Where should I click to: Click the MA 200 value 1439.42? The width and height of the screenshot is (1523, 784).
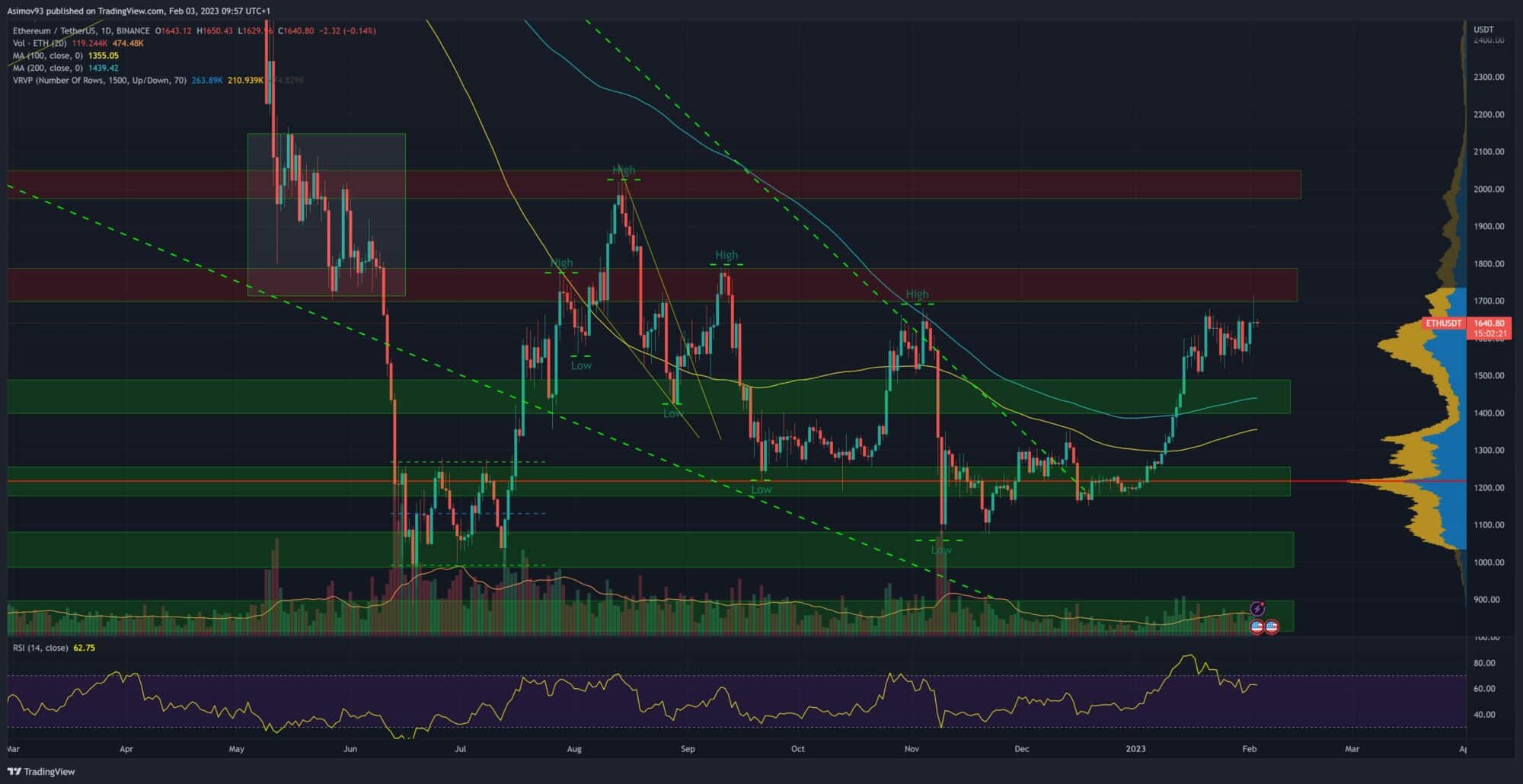click(x=104, y=68)
